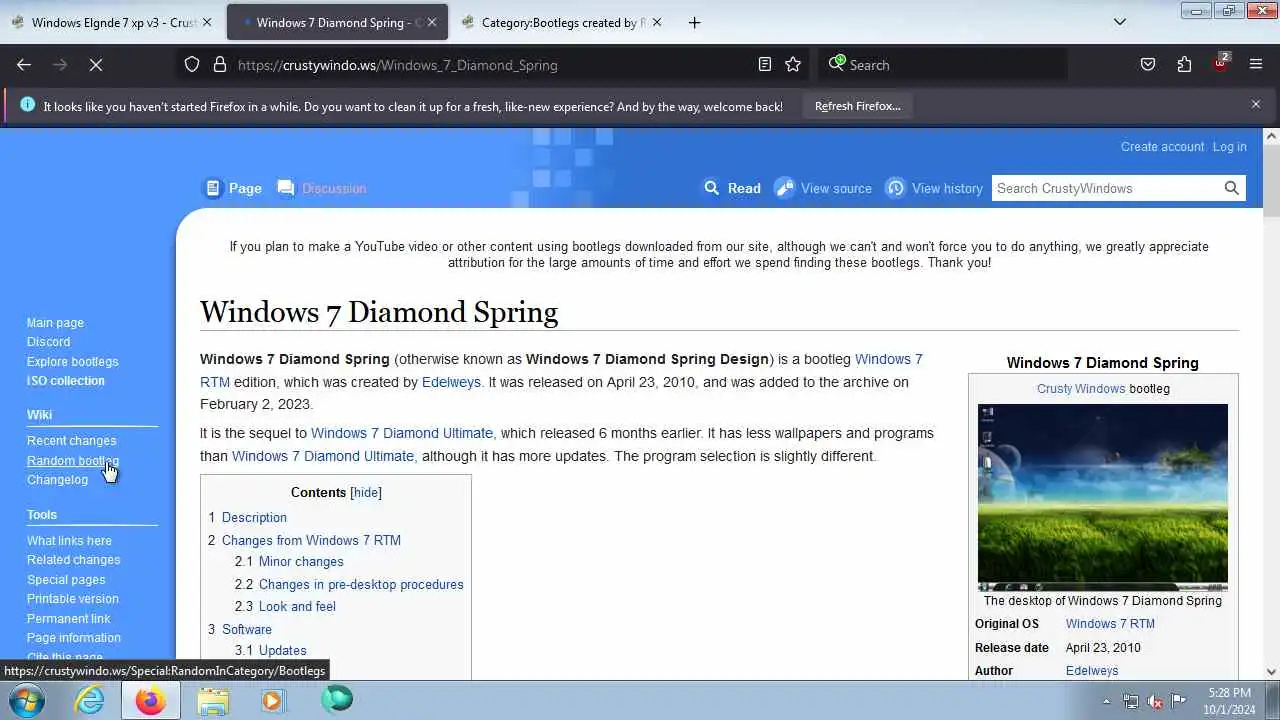This screenshot has width=1280, height=720.
Task: Hide the Contents table
Action: (x=366, y=493)
